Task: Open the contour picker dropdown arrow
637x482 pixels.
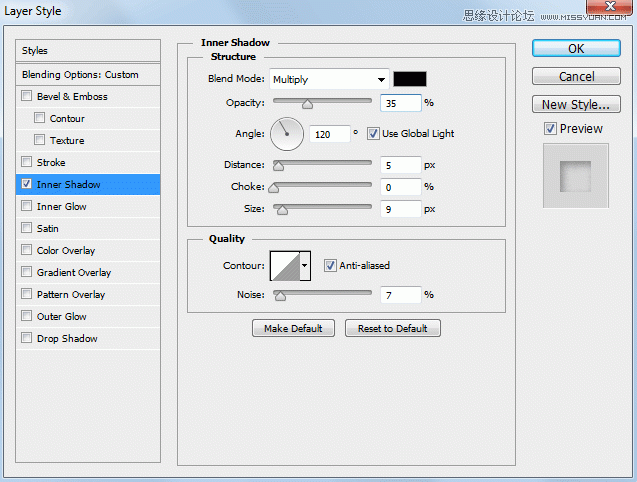Action: (x=305, y=266)
